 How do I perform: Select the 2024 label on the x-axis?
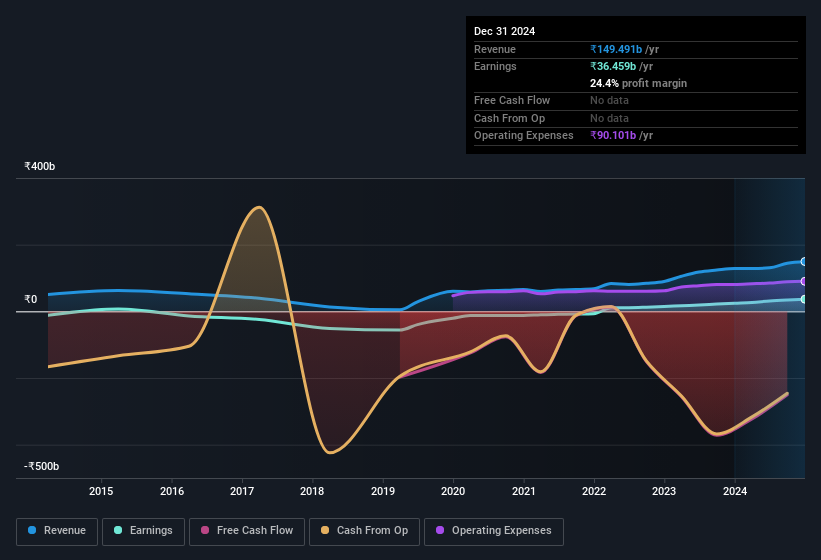735,491
